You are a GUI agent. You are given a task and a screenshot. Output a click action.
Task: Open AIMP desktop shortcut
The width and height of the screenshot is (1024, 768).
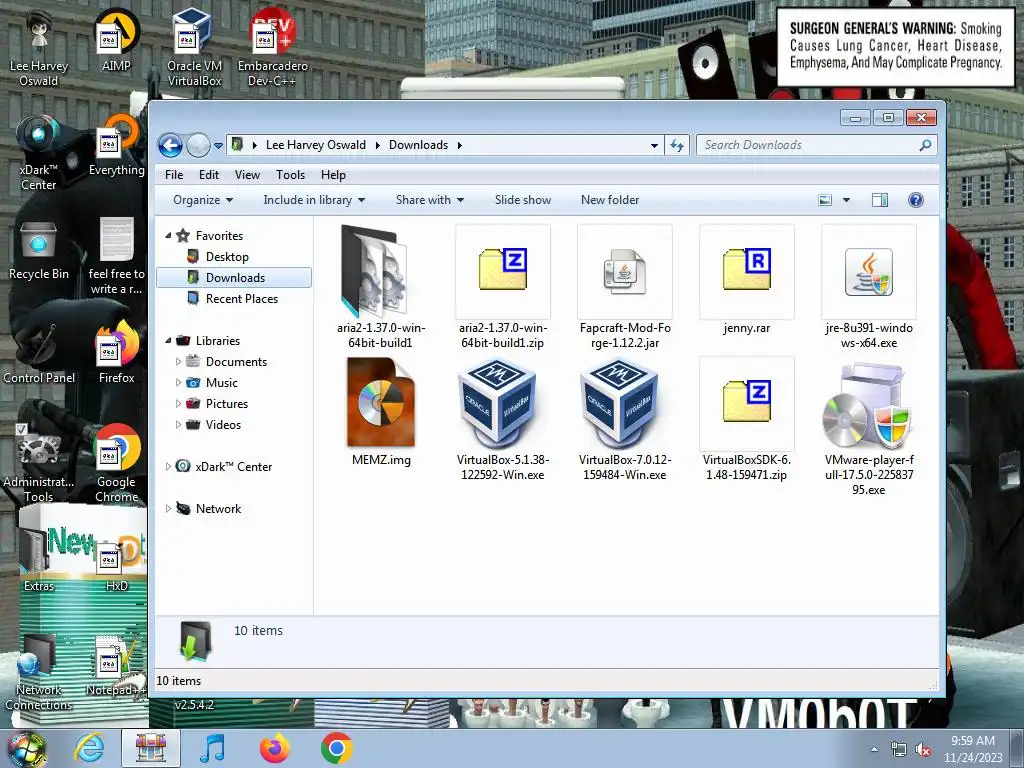click(116, 40)
